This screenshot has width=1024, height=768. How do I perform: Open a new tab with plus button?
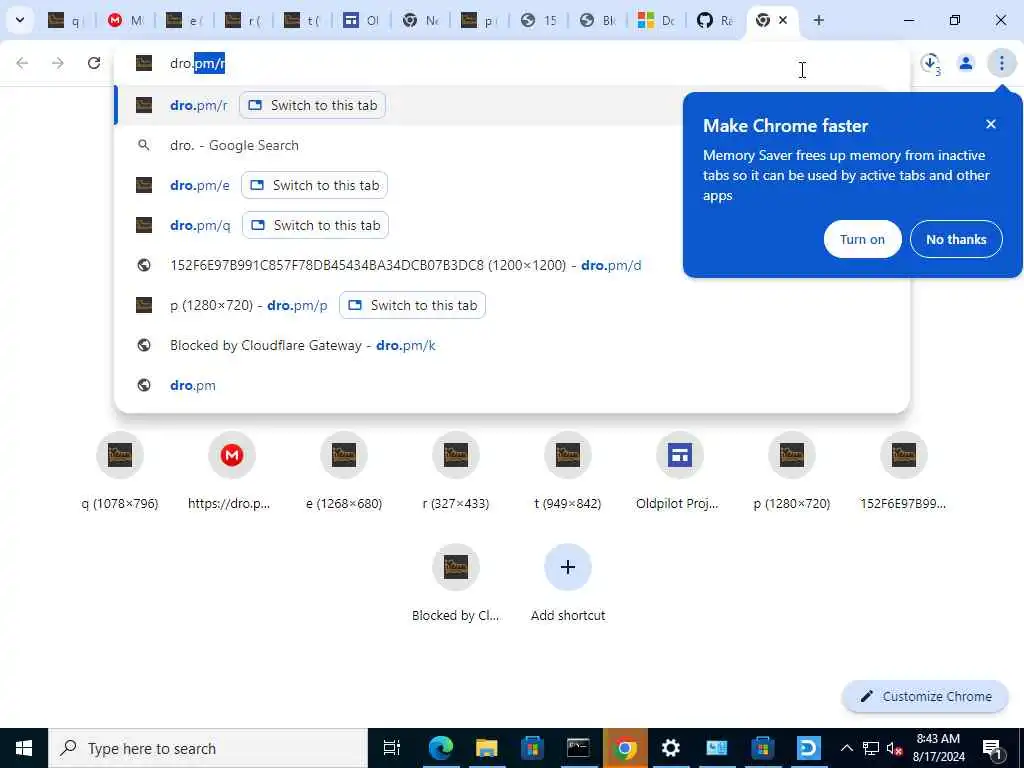(x=818, y=20)
